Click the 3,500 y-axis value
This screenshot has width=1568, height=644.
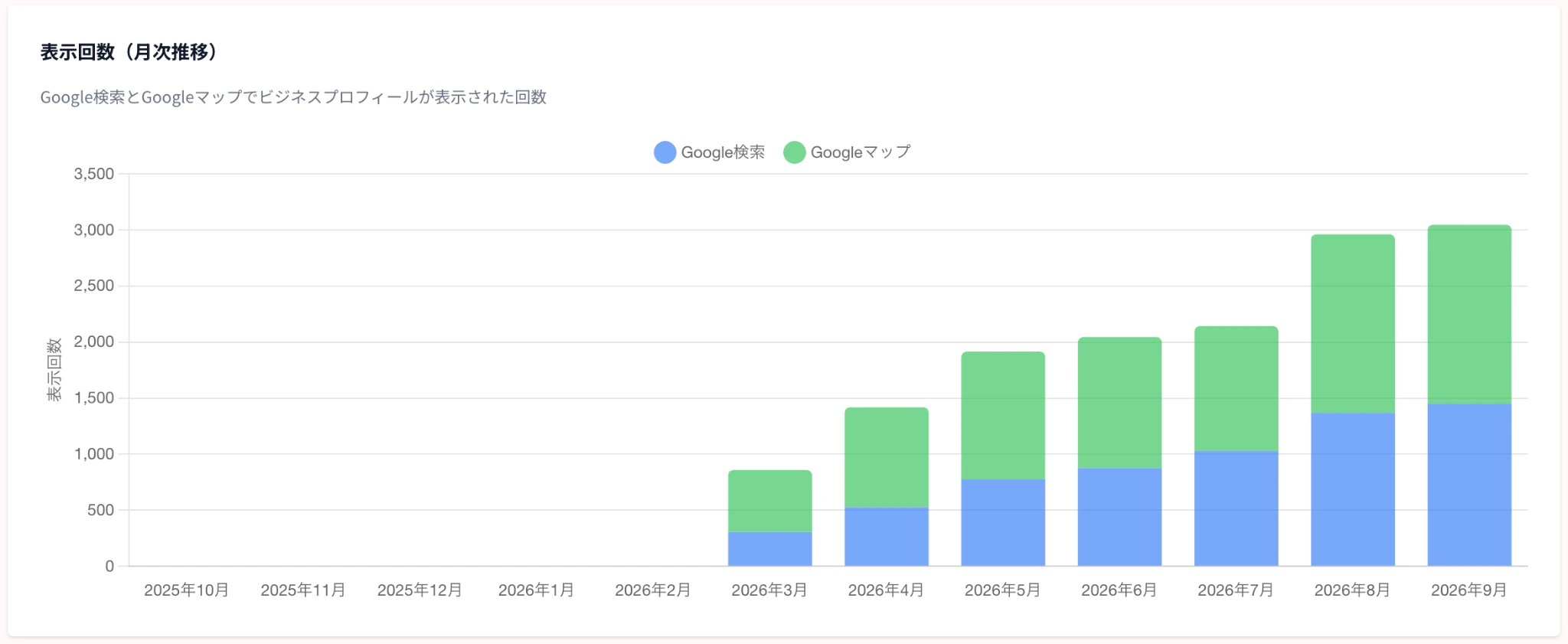(94, 174)
